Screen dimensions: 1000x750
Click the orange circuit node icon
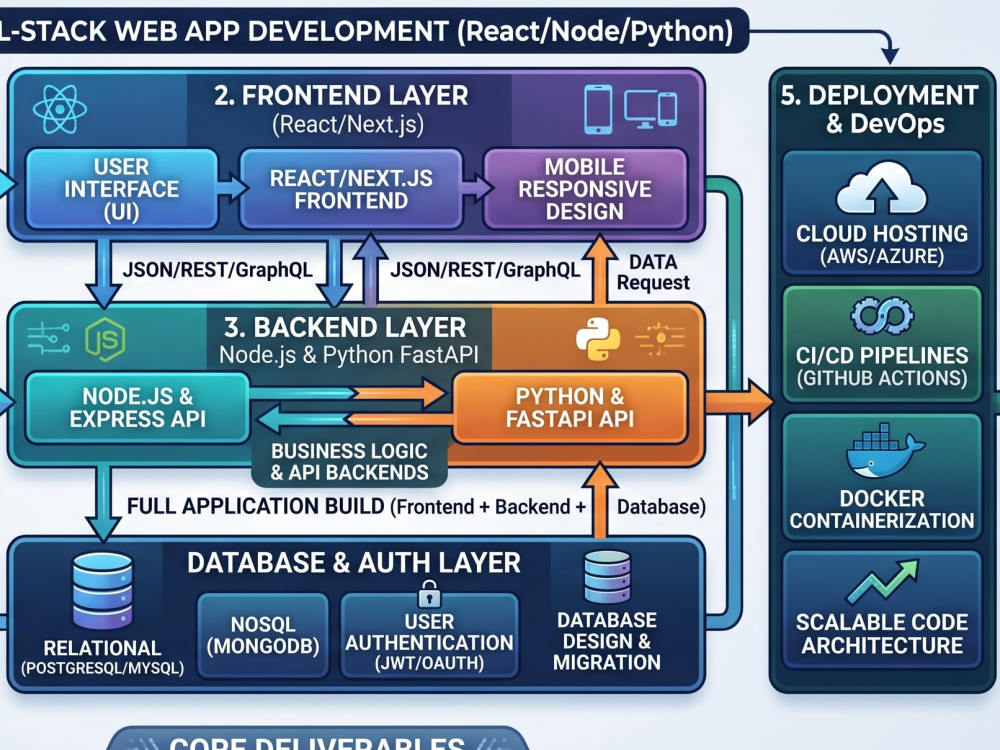click(660, 339)
